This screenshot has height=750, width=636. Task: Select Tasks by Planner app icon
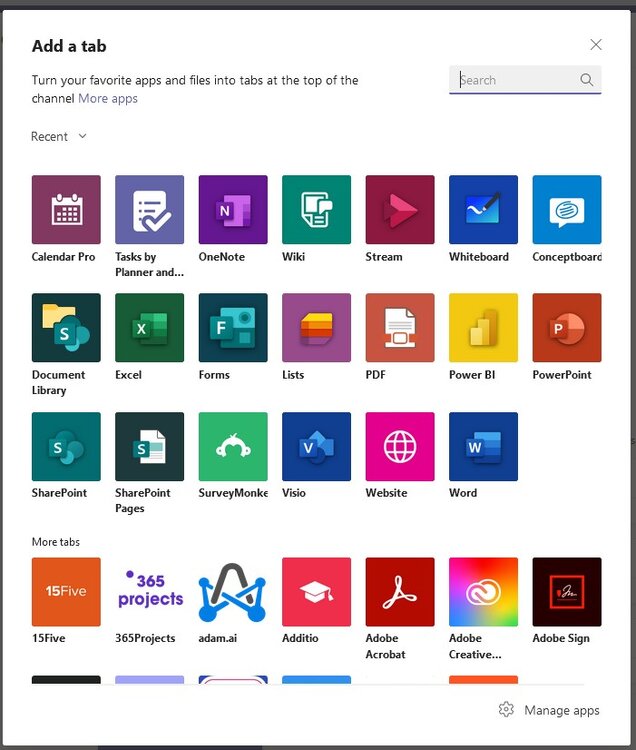coord(149,210)
